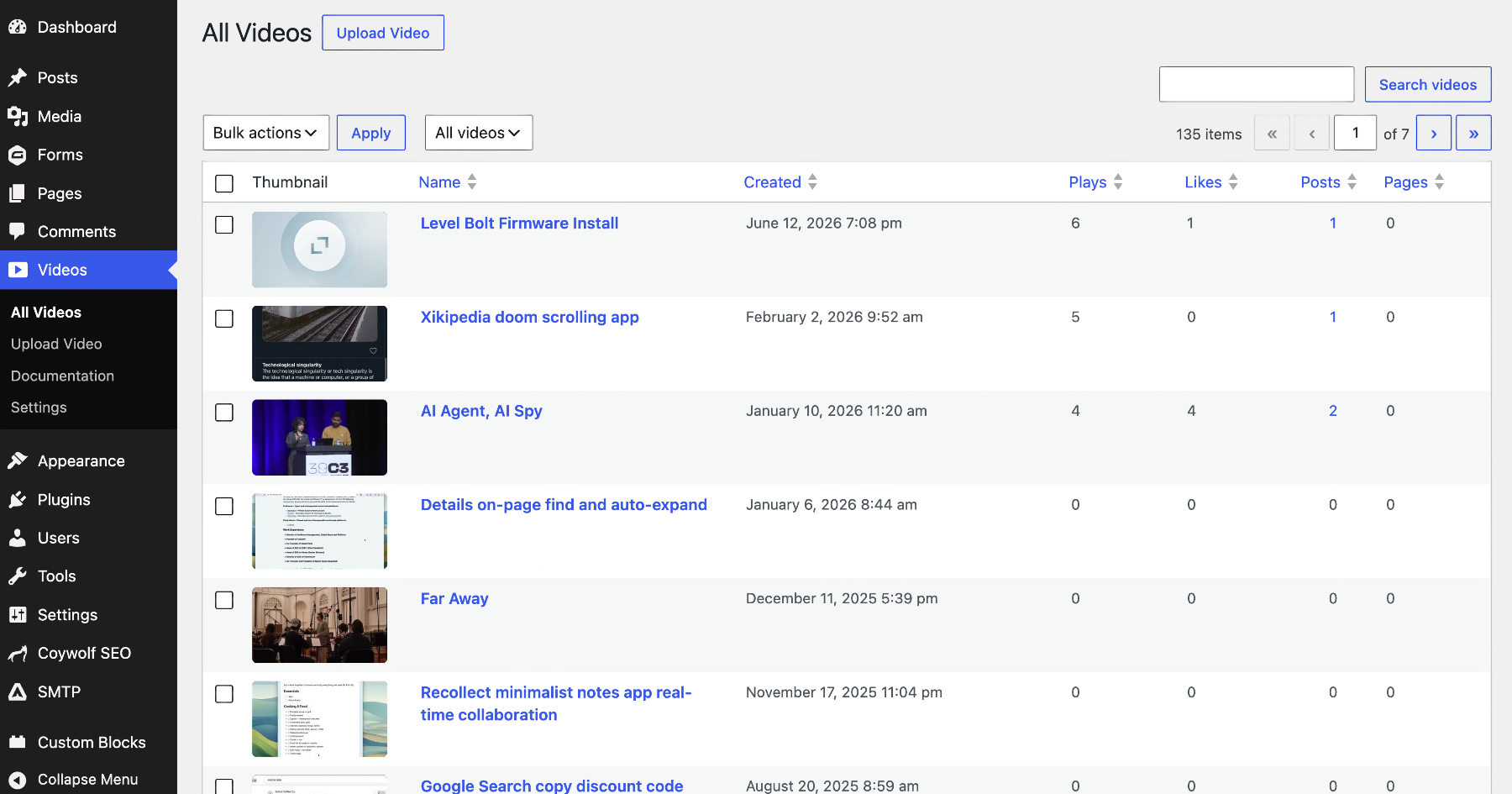Click the Forms icon in sidebar
The height and width of the screenshot is (794, 1512).
pos(18,155)
